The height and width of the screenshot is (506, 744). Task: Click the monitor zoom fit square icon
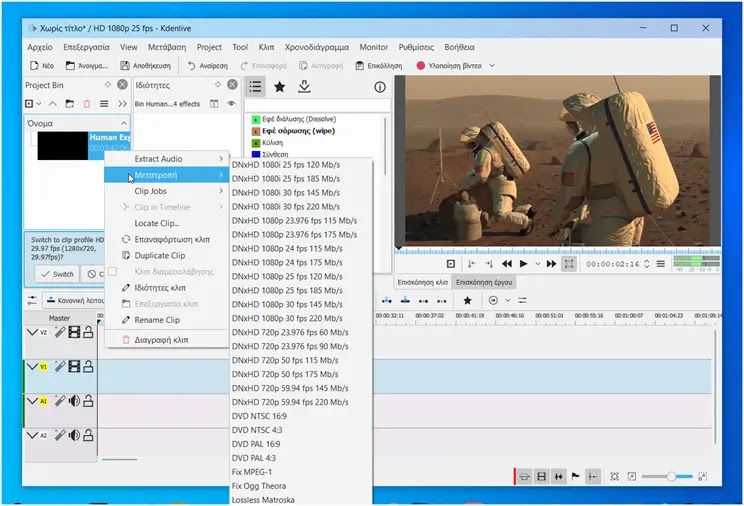(451, 264)
